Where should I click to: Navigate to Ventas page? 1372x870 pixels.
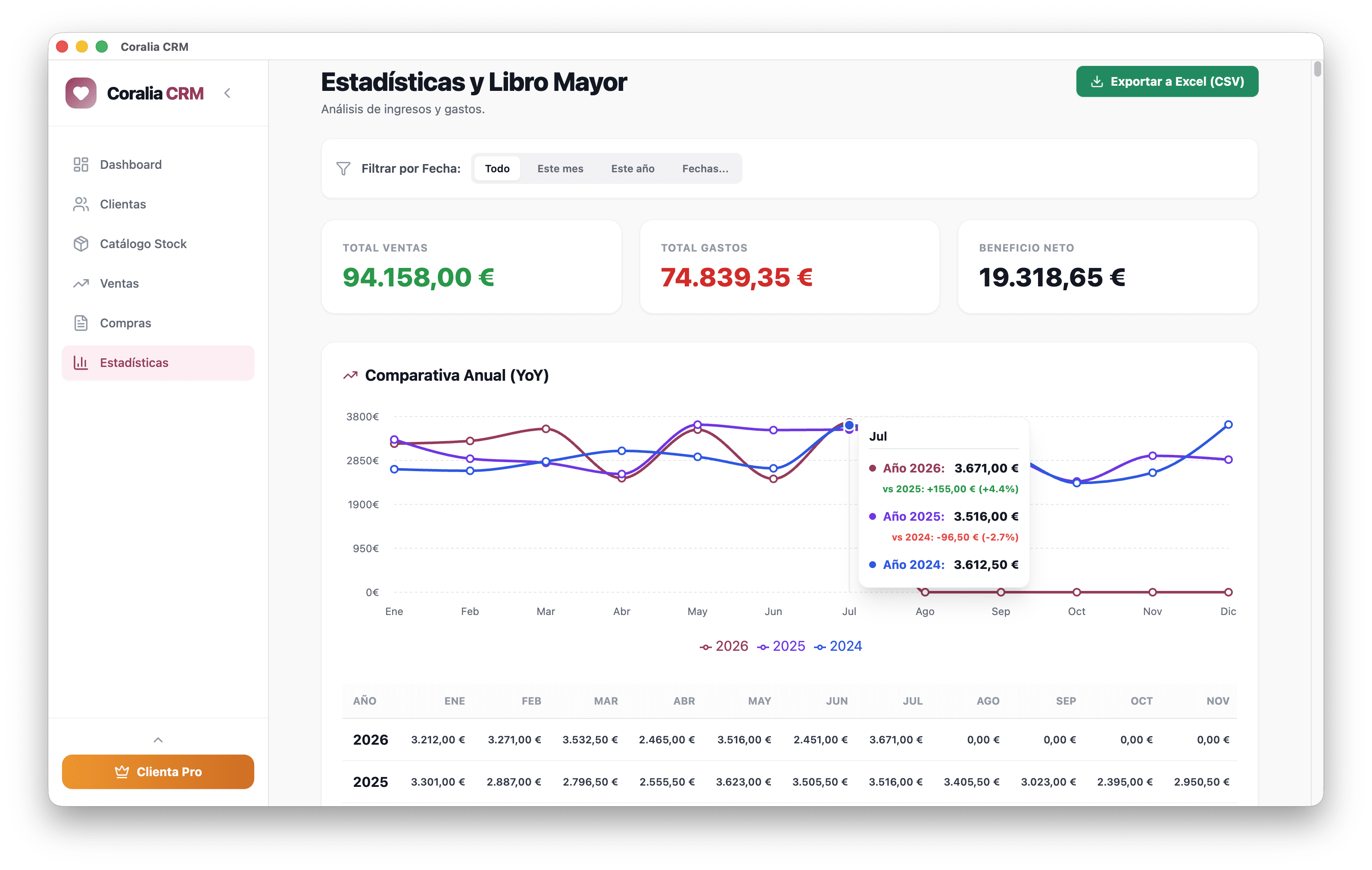coord(158,283)
